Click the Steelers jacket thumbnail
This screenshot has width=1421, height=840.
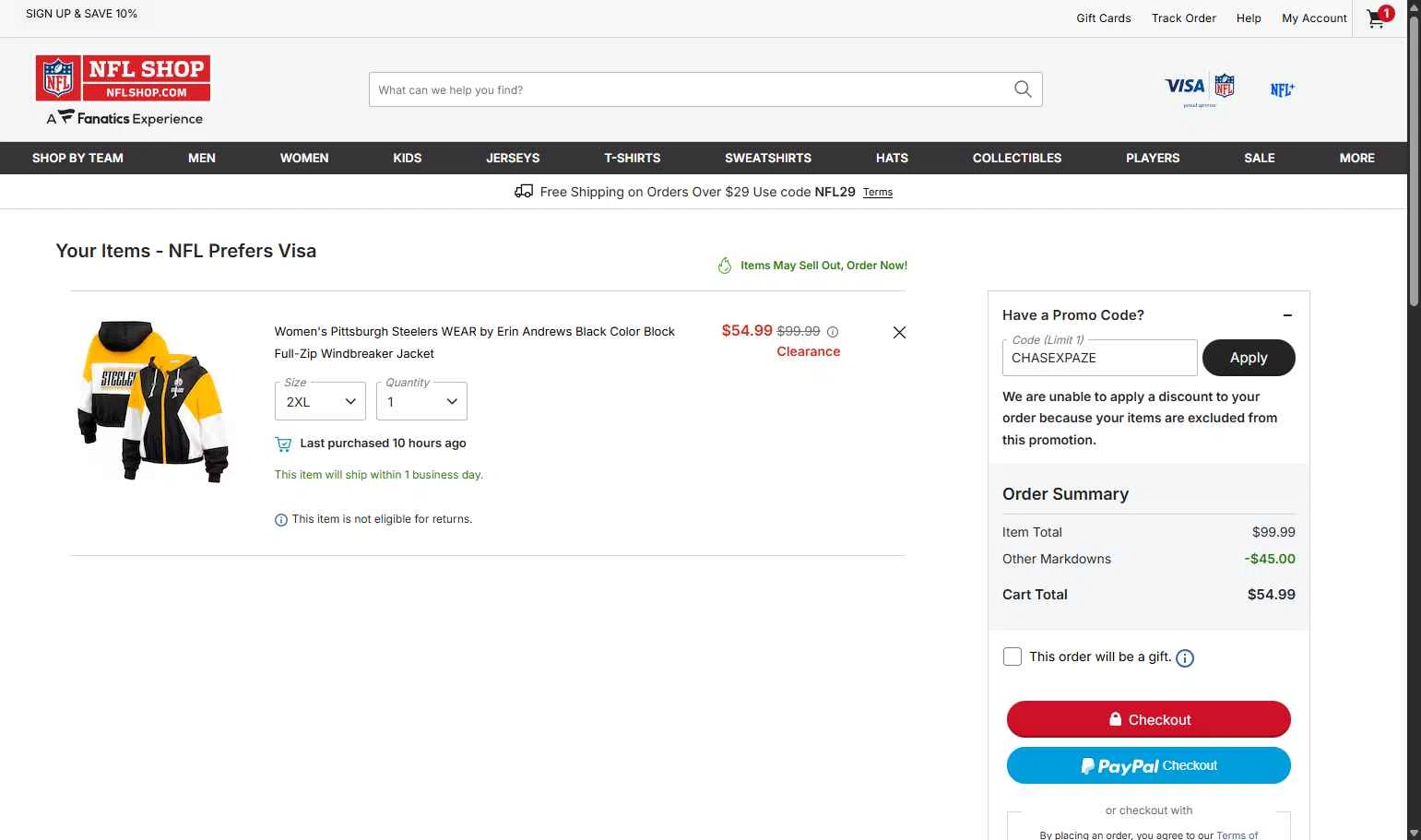pos(153,401)
